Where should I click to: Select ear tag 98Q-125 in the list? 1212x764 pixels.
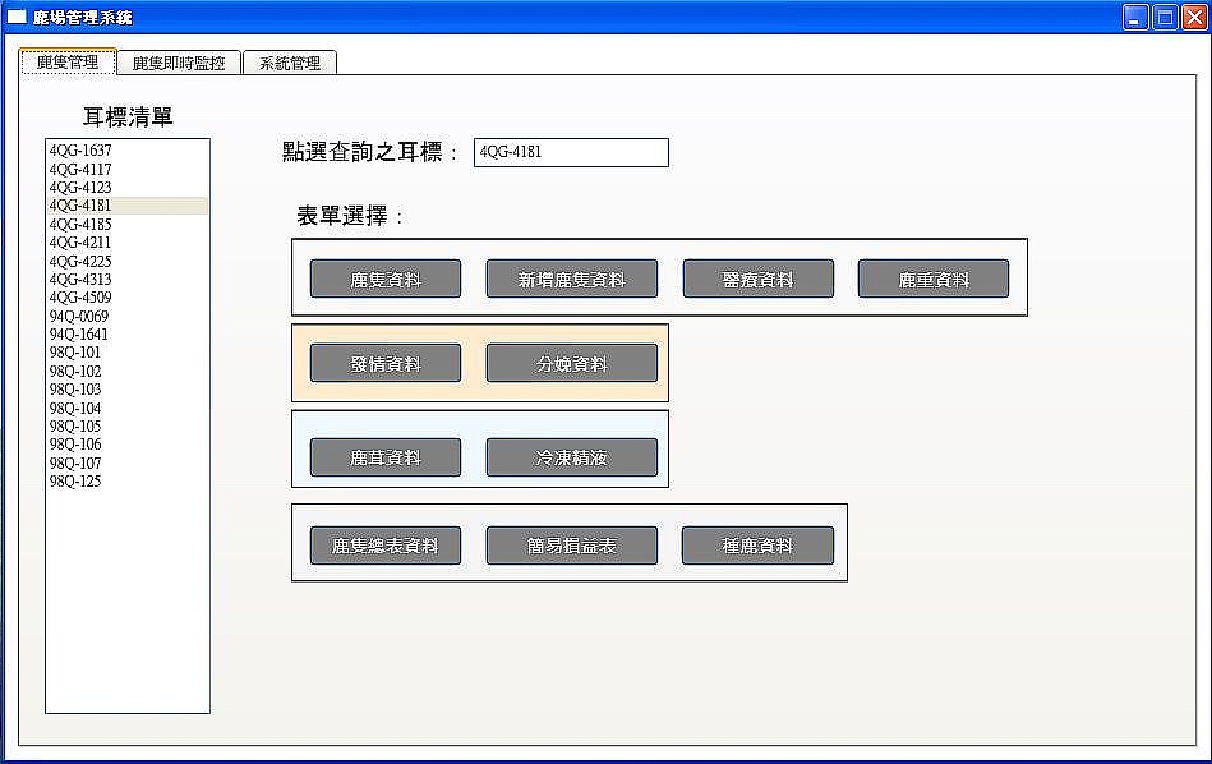point(75,481)
